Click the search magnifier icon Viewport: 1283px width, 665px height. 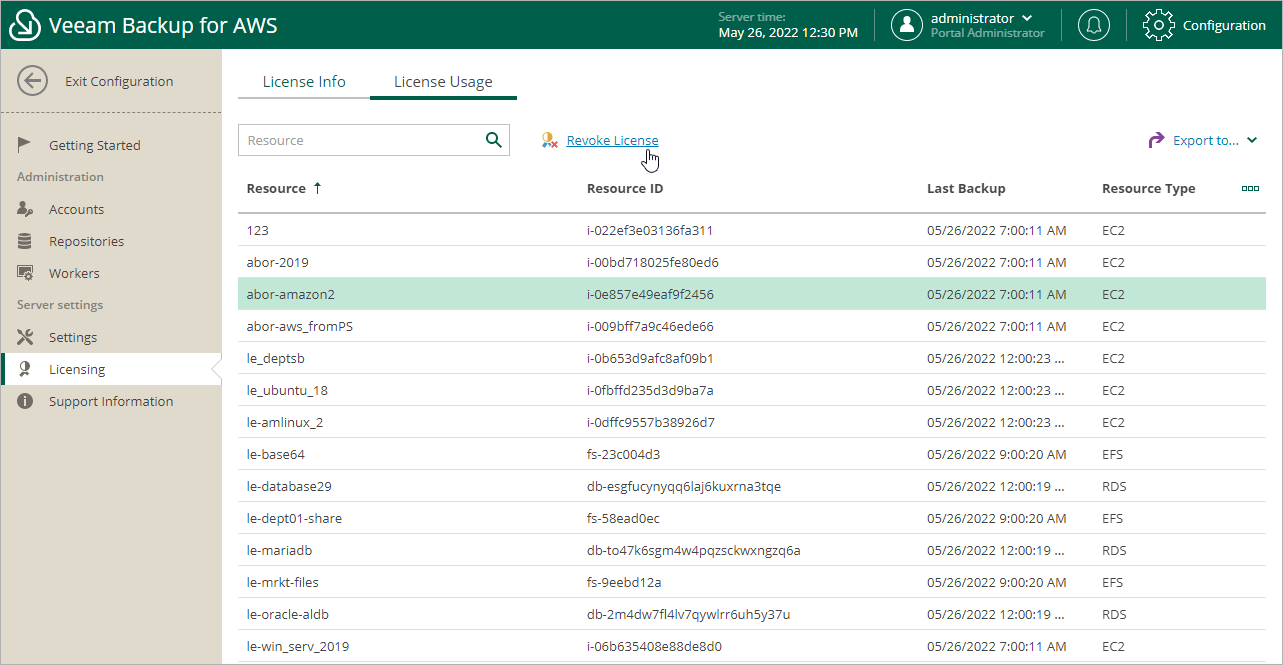(x=493, y=140)
